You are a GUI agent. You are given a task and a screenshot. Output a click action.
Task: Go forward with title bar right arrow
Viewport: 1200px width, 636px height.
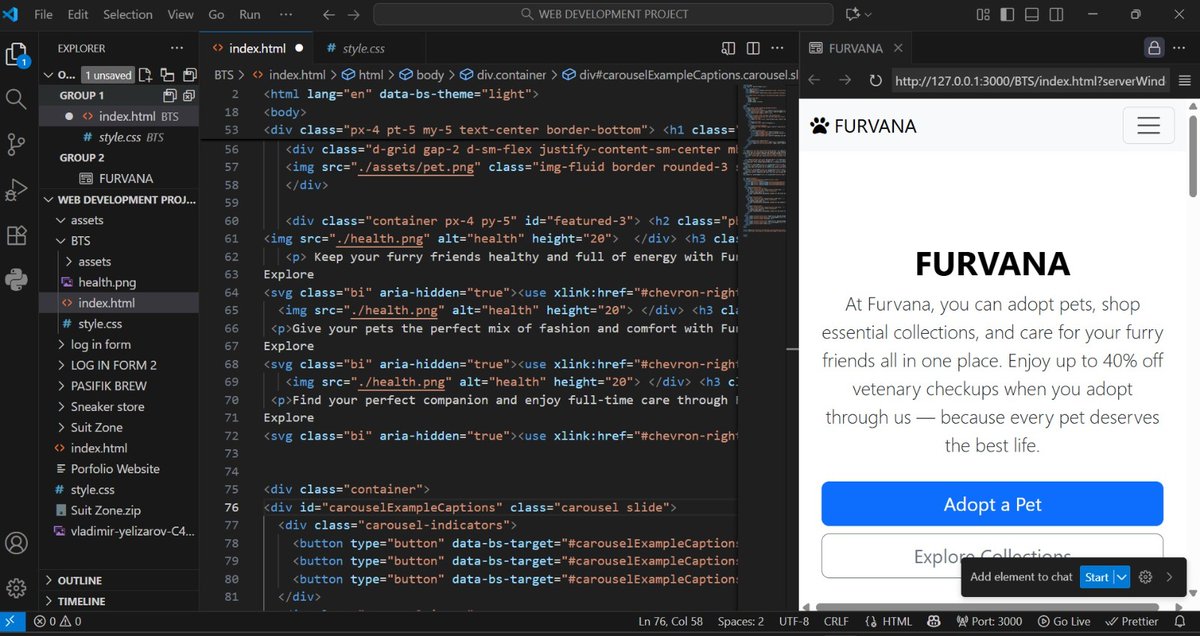pos(354,15)
